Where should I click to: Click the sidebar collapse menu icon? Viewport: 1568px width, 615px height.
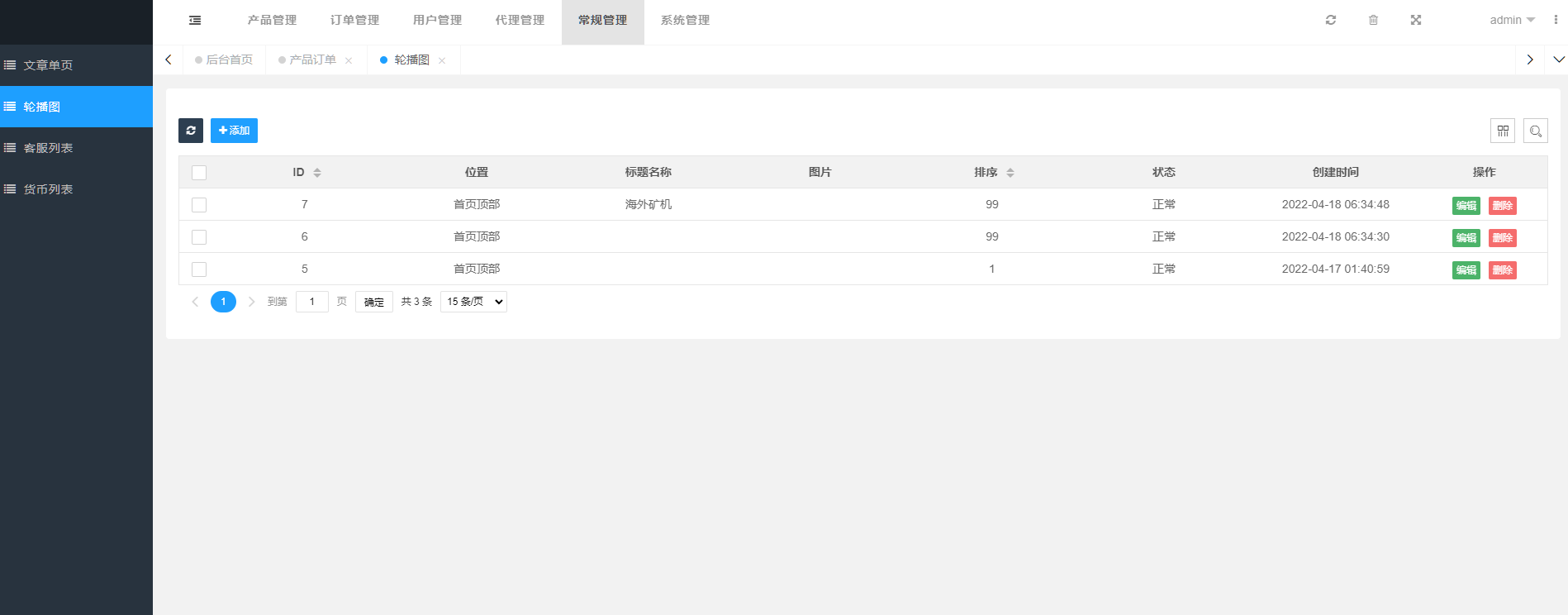tap(195, 21)
